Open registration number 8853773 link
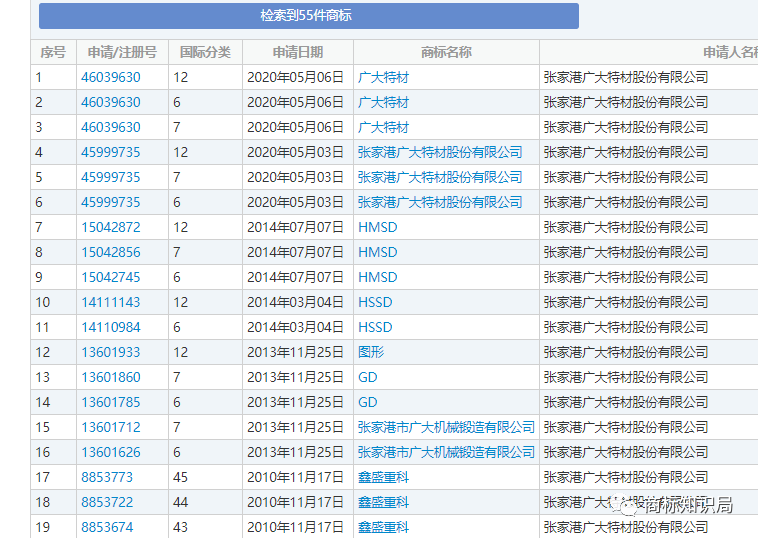 pos(106,477)
